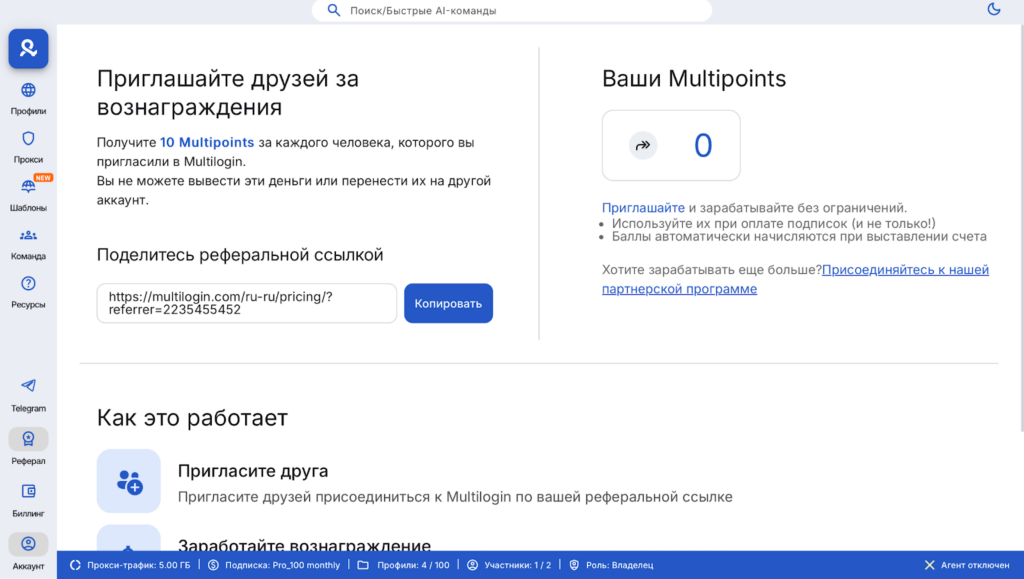Open the Присоединяйтесь к нашей партнерской программе link
1024x579 pixels.
coord(795,279)
